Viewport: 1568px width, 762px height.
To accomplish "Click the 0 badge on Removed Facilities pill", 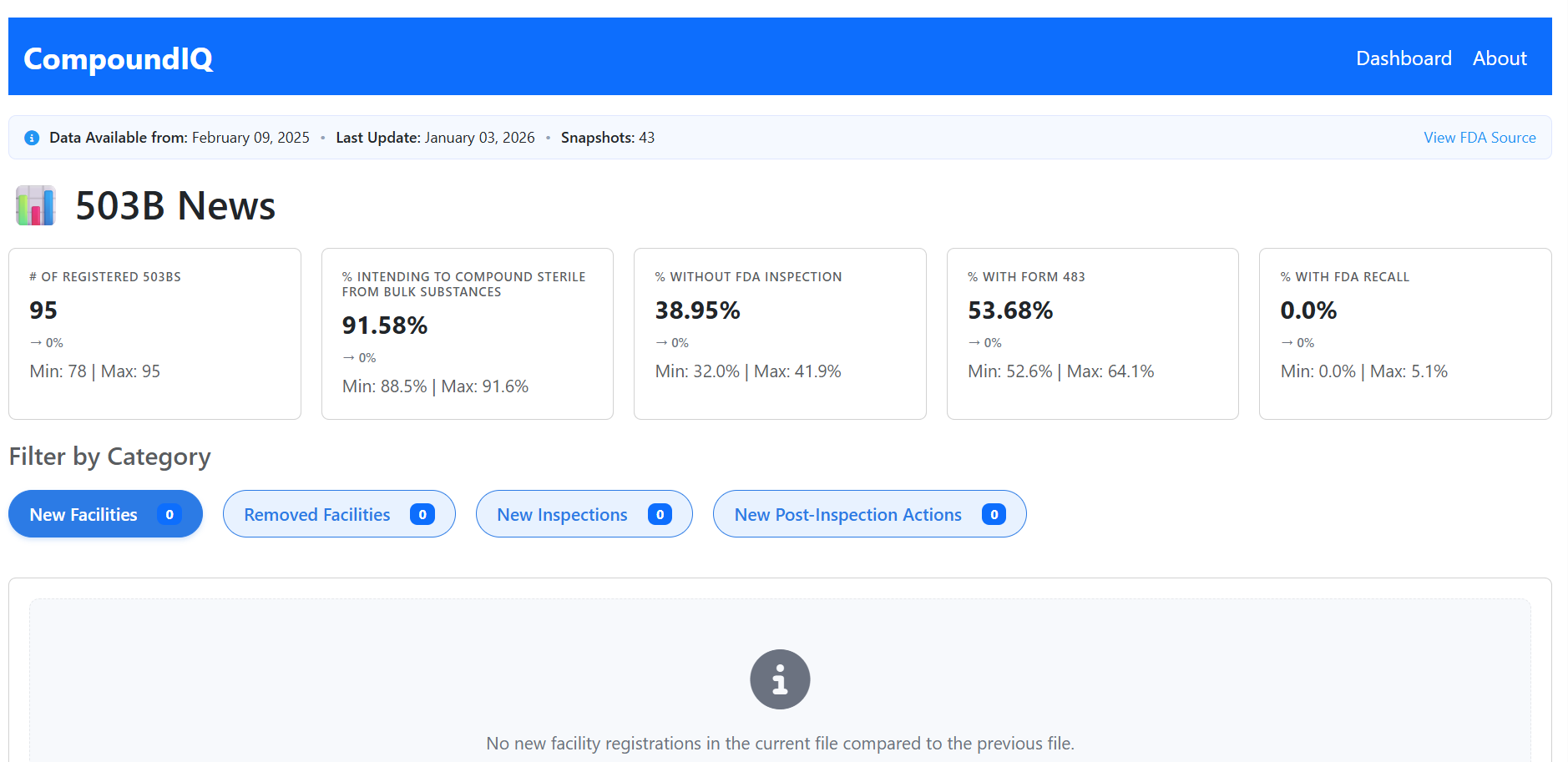I will 424,514.
